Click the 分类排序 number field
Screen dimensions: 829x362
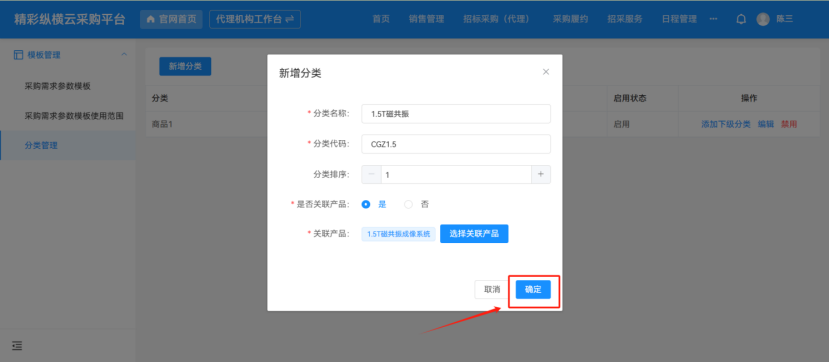[x=456, y=174]
